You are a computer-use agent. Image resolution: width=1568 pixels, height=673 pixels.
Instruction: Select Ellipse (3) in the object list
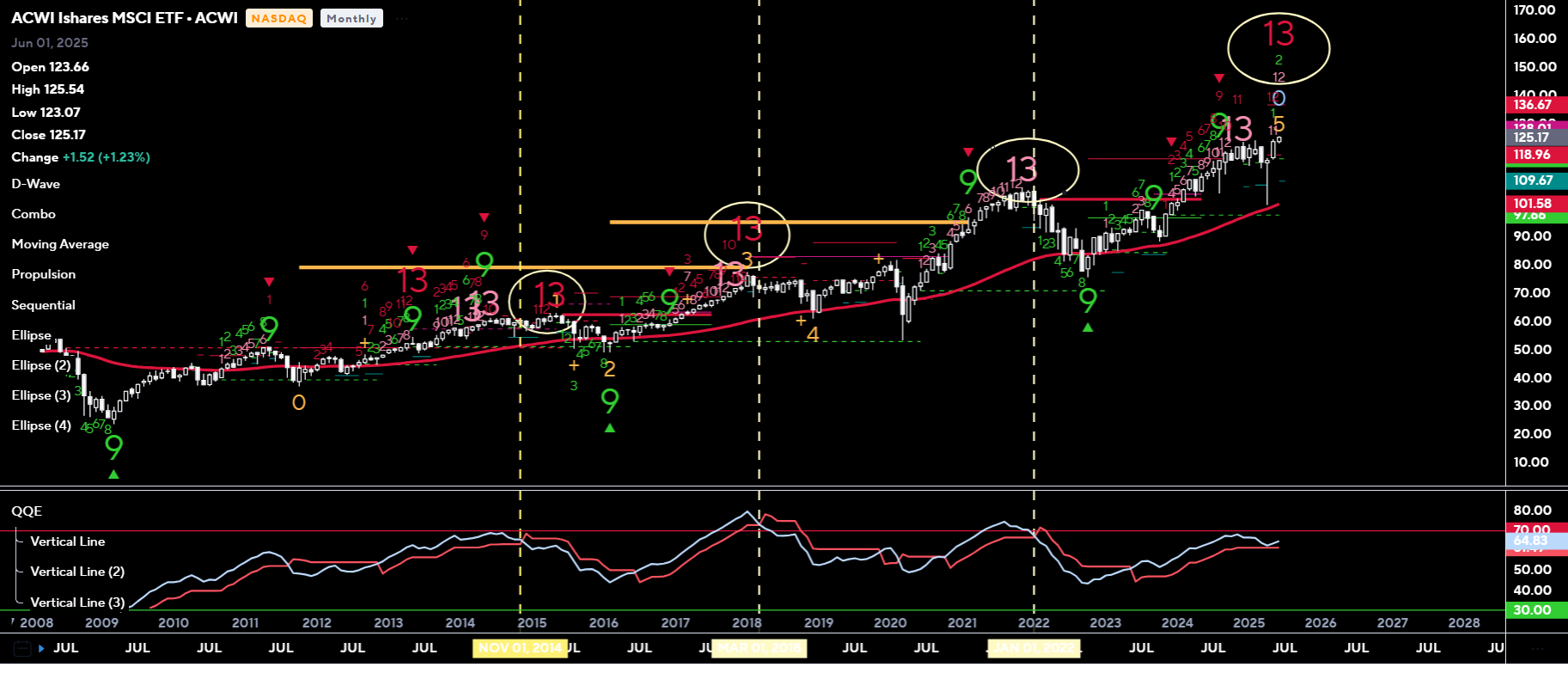tap(41, 395)
